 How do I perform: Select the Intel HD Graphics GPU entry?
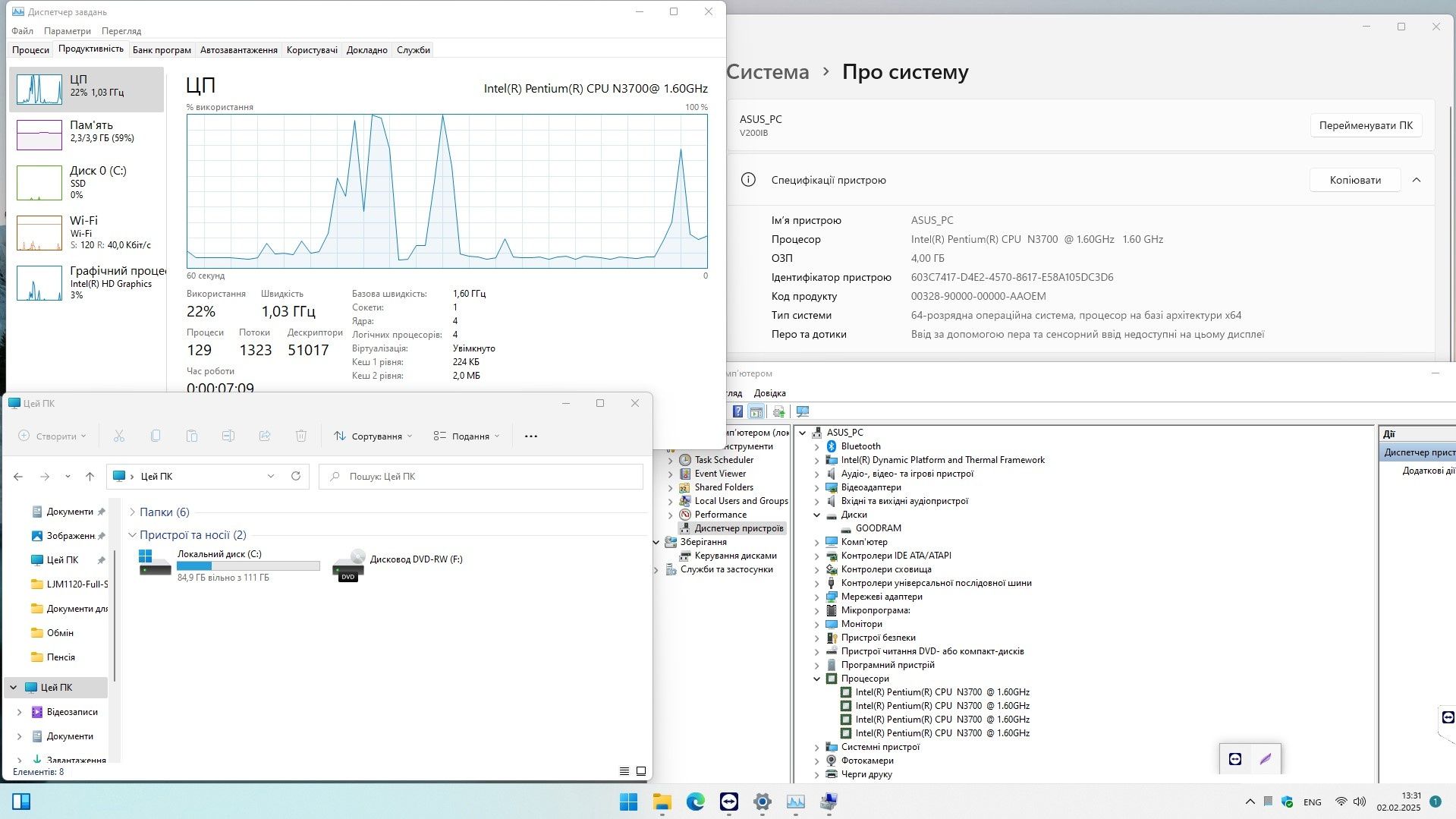coord(86,283)
